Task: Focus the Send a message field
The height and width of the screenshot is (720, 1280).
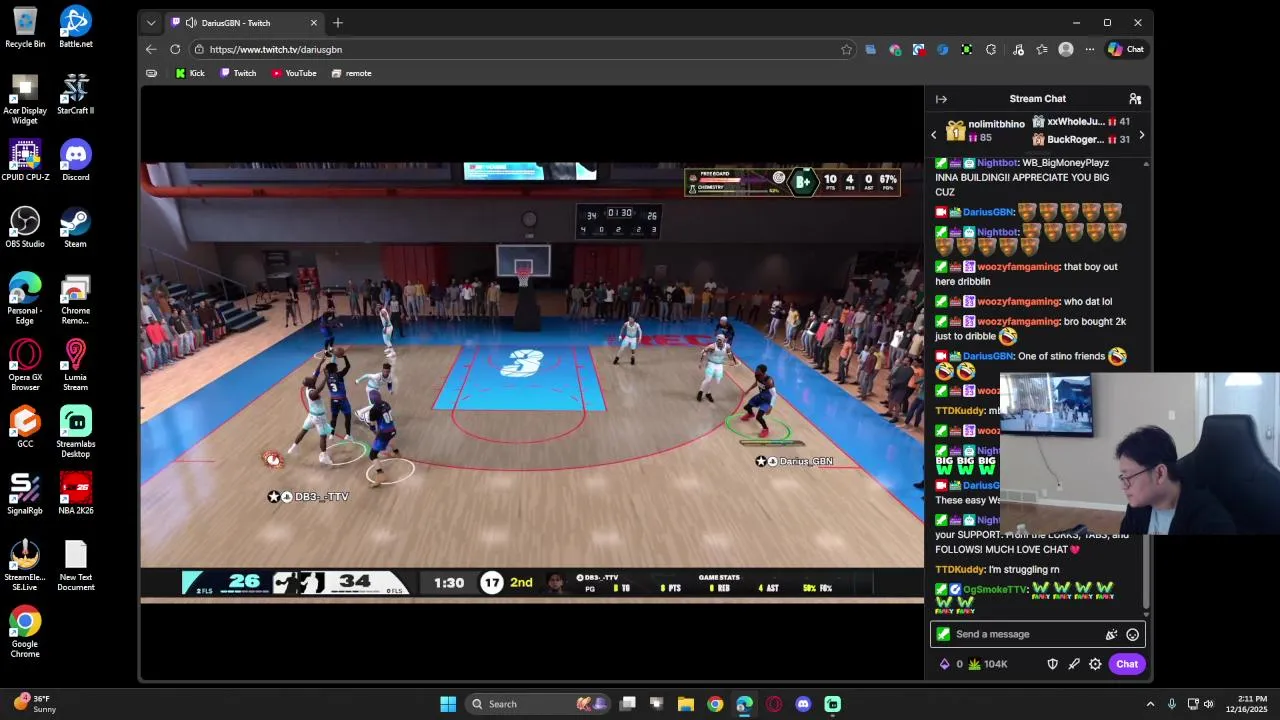Action: (x=1037, y=634)
